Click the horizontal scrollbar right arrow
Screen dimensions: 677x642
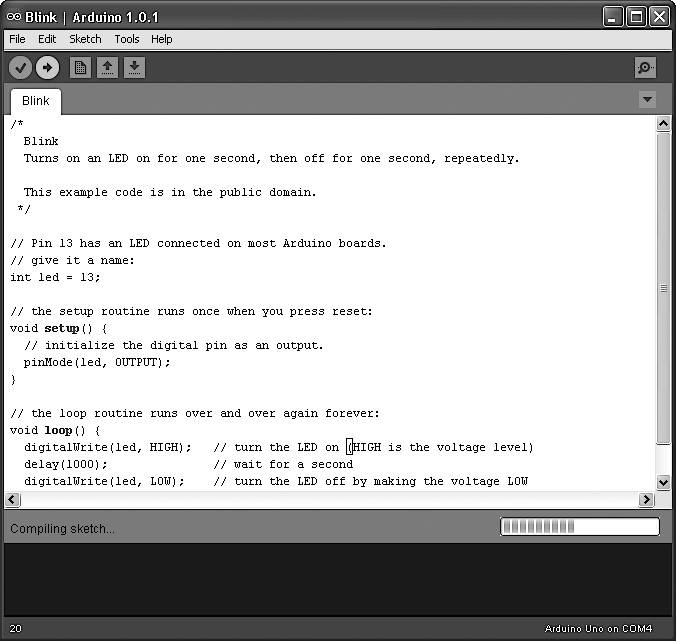(x=646, y=500)
